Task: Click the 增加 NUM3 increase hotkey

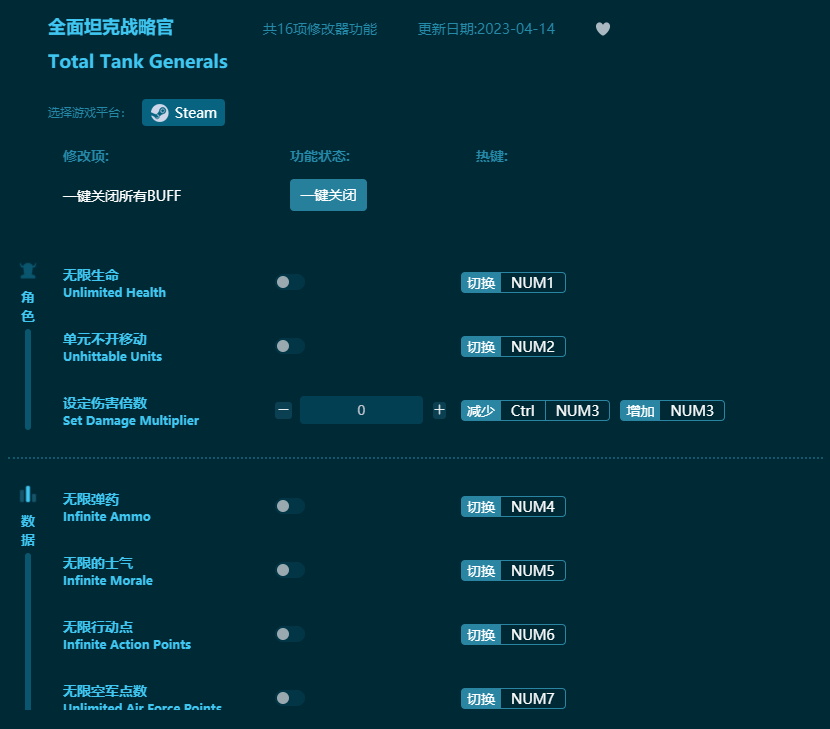Action: tap(672, 410)
